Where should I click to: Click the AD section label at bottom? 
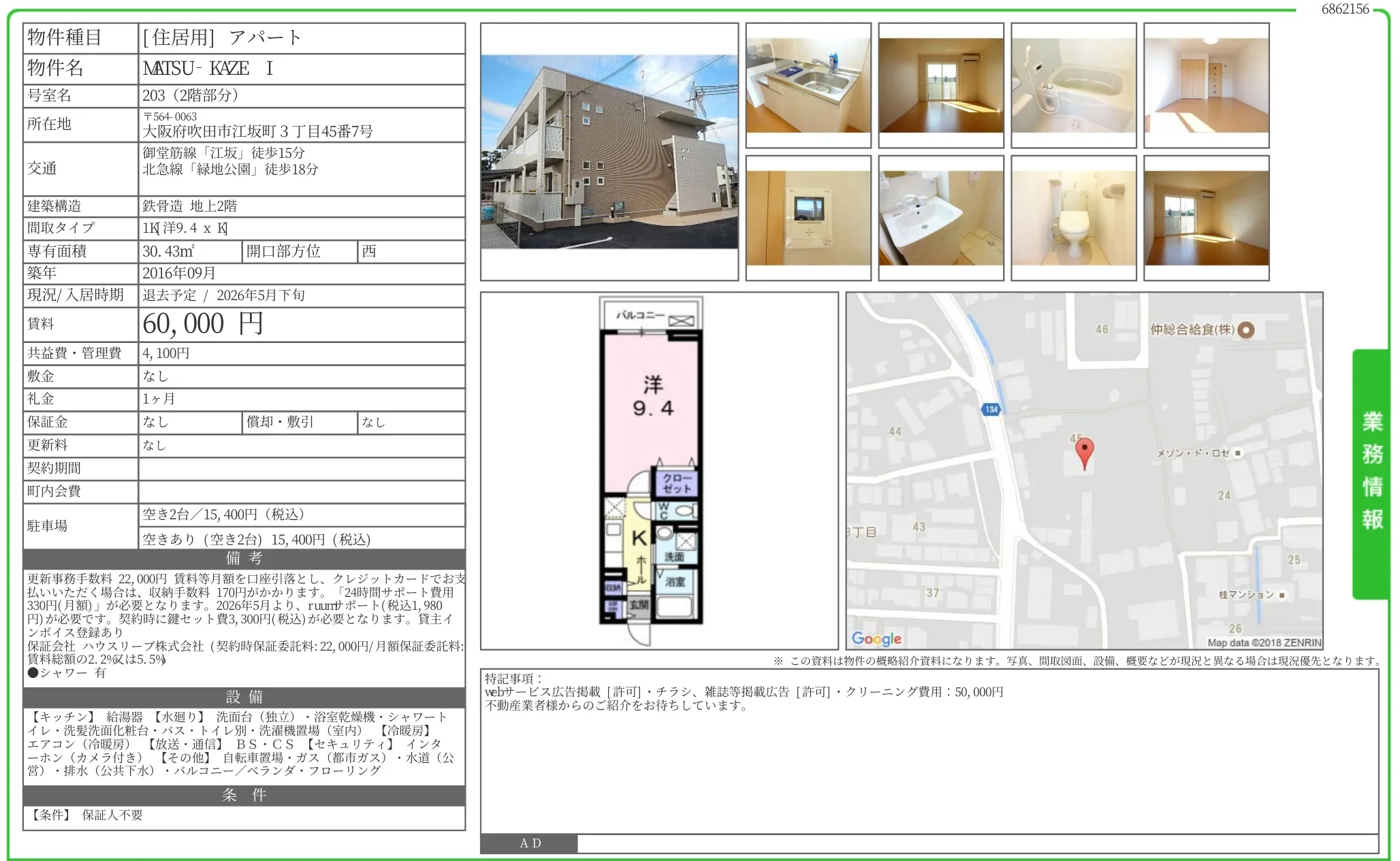pyautogui.click(x=528, y=843)
